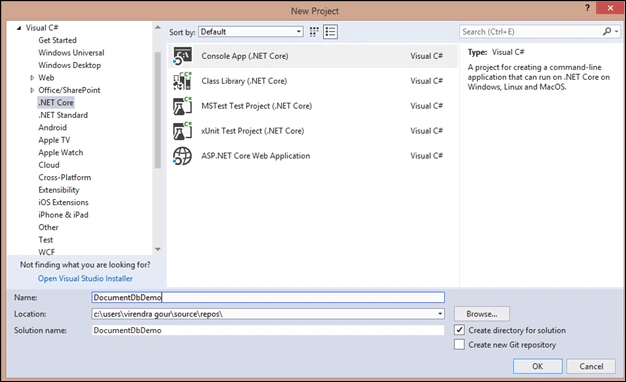Click OK to create project

click(537, 366)
